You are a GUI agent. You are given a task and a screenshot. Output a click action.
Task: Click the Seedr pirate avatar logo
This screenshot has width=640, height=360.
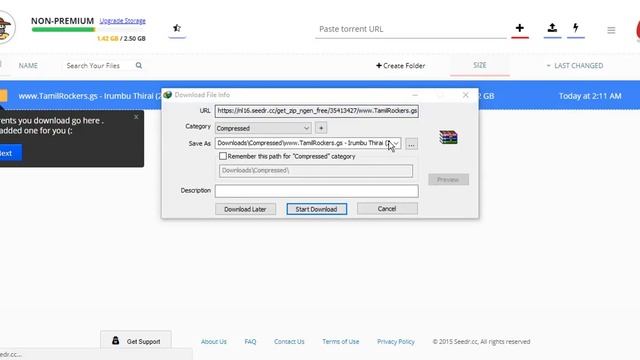pos(6,27)
